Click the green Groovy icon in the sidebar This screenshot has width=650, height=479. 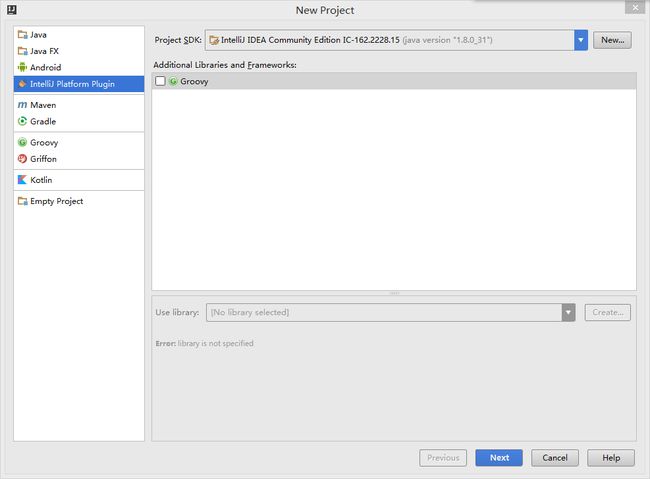point(22,142)
